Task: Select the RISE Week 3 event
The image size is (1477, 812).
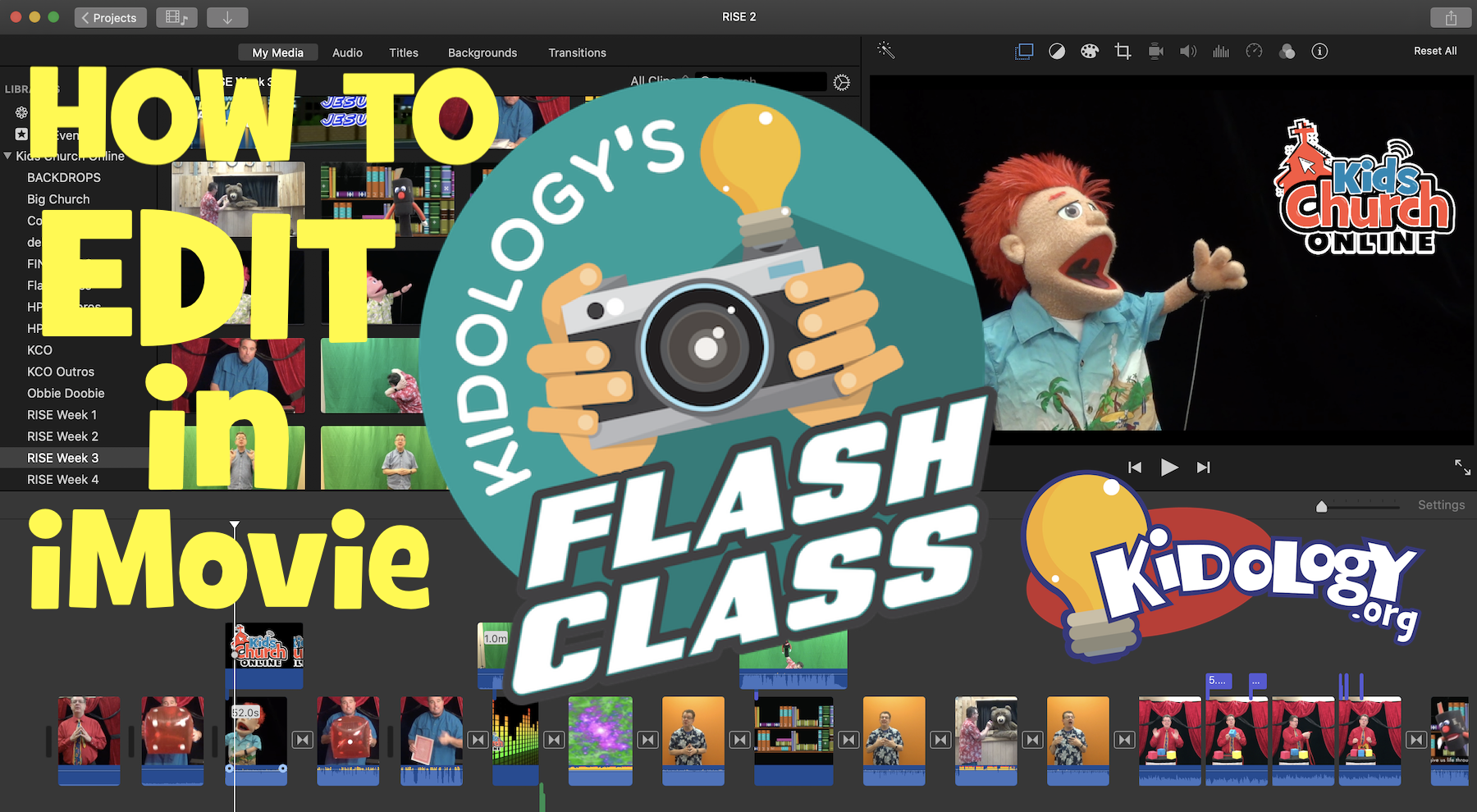Action: pos(62,458)
